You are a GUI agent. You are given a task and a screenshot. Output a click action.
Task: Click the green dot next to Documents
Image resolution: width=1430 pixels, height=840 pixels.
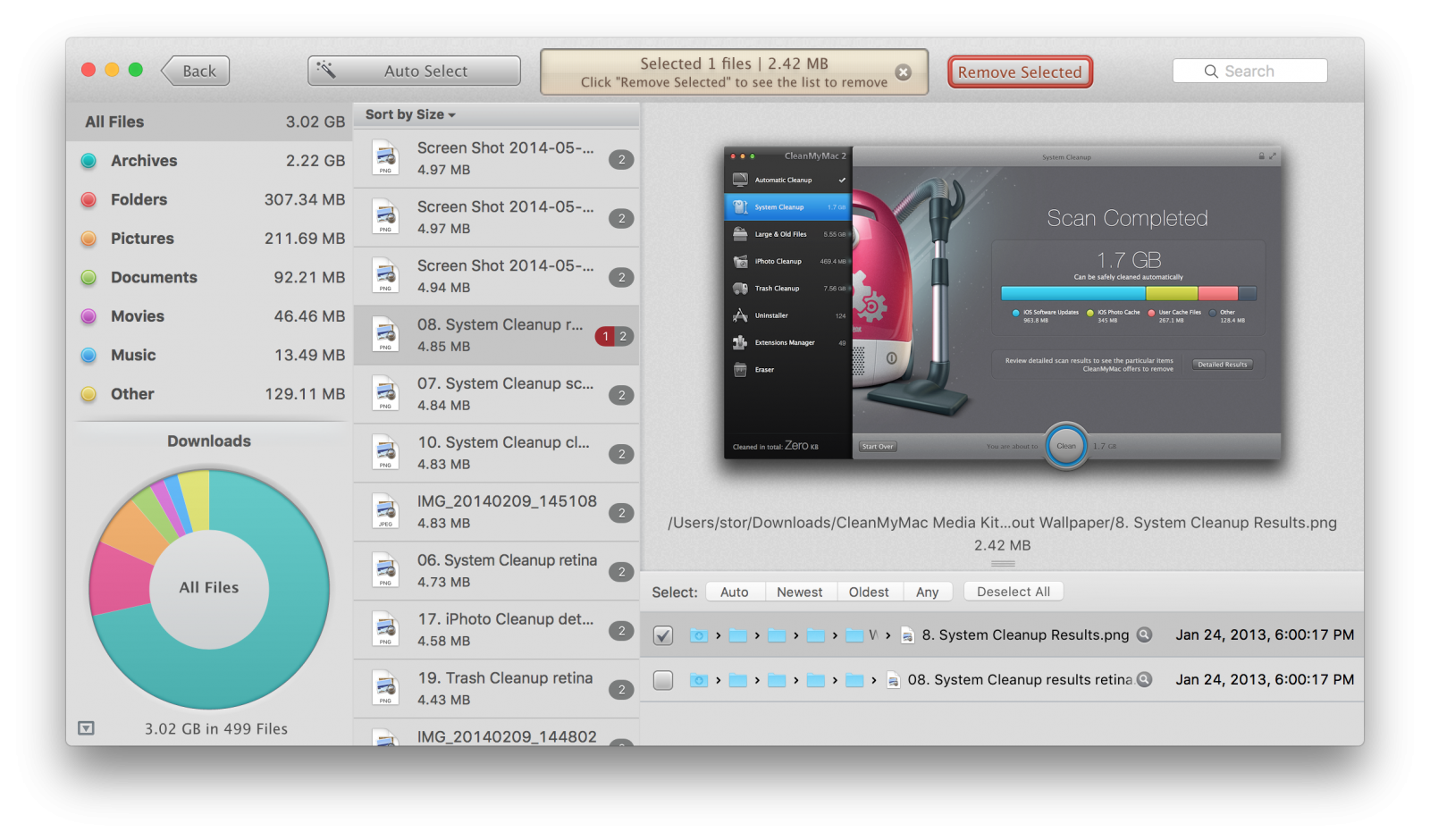[x=88, y=277]
